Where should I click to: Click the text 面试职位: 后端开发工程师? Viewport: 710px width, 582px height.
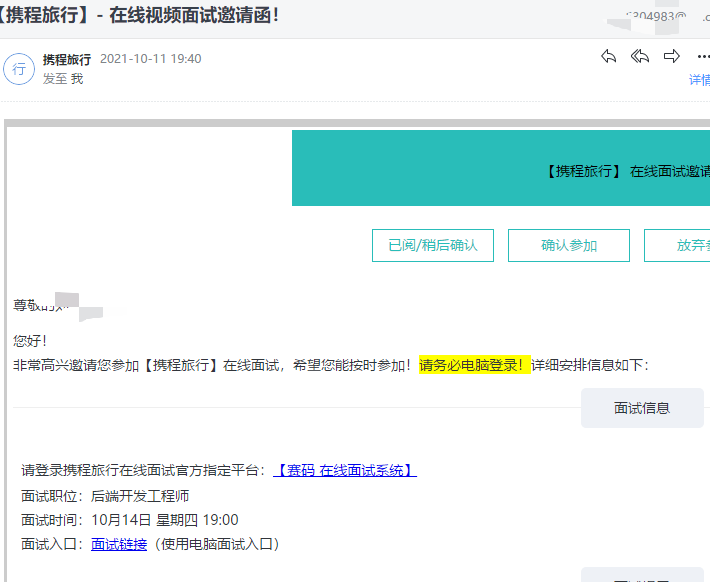tap(105, 496)
